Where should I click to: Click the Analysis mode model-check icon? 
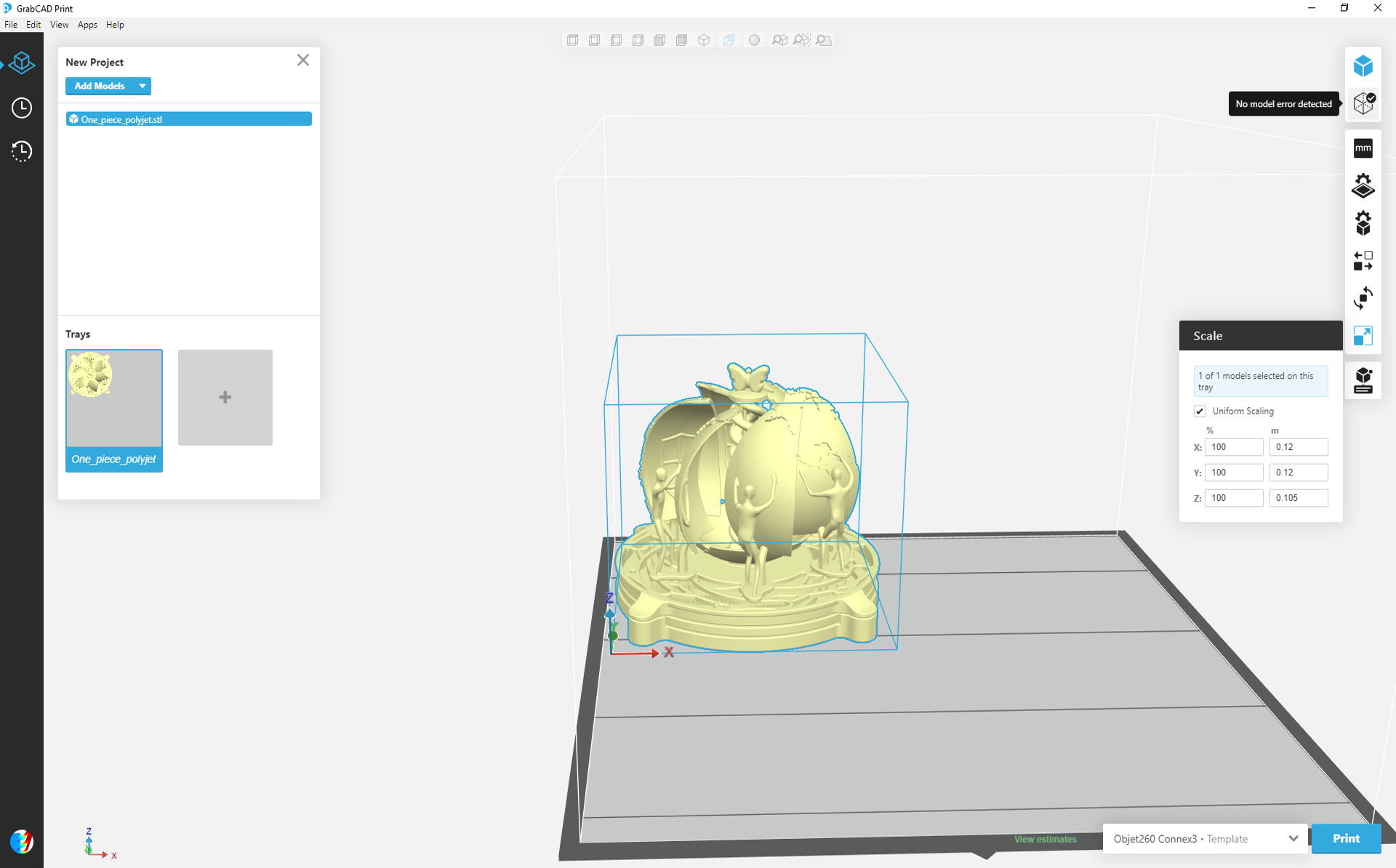pyautogui.click(x=1363, y=103)
